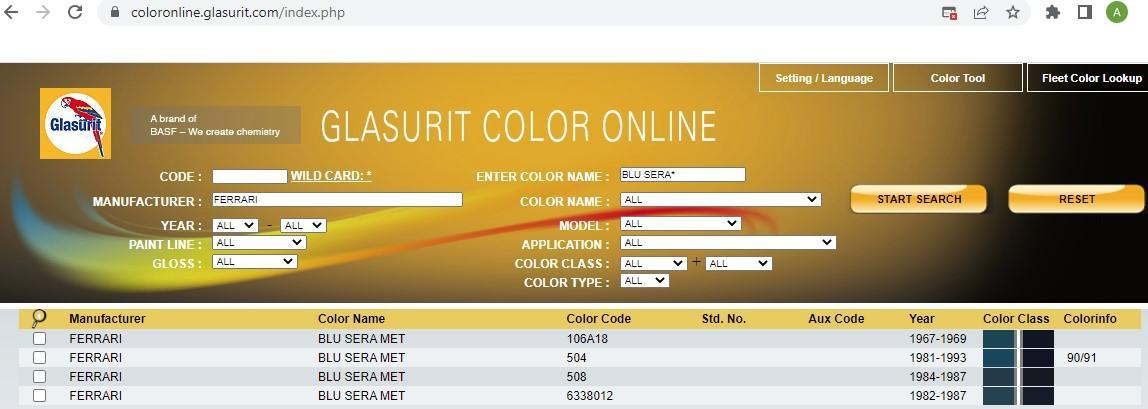This screenshot has width=1148, height=409.
Task: Click the RESET button
Action: (x=1076, y=199)
